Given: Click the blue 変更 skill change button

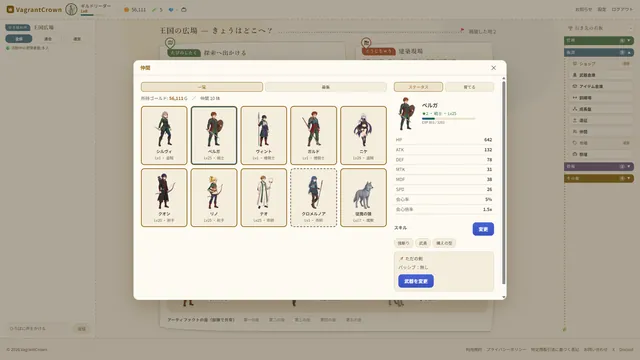Looking at the screenshot, I should [x=483, y=229].
